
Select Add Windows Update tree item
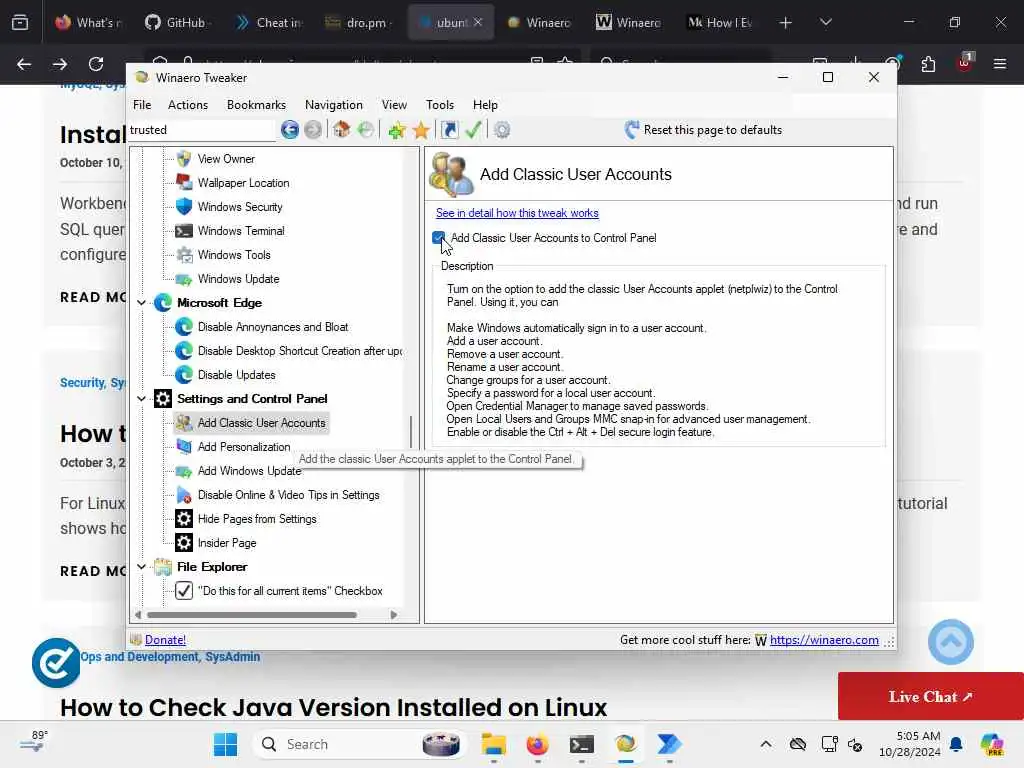[249, 471]
